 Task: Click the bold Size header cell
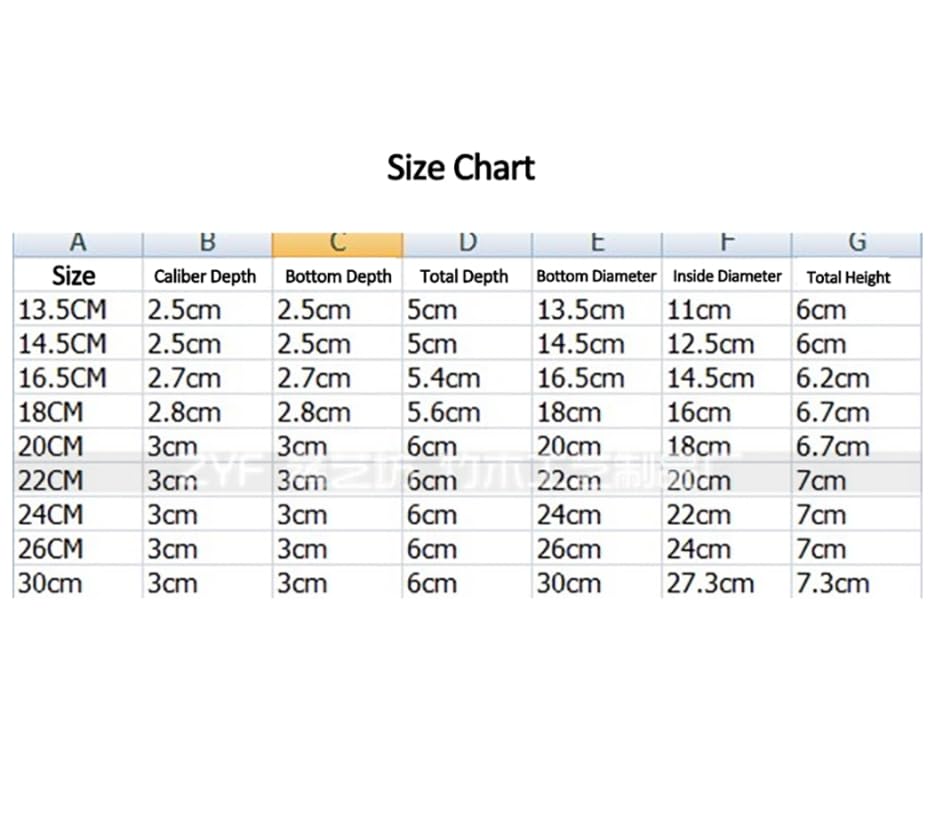click(x=78, y=275)
